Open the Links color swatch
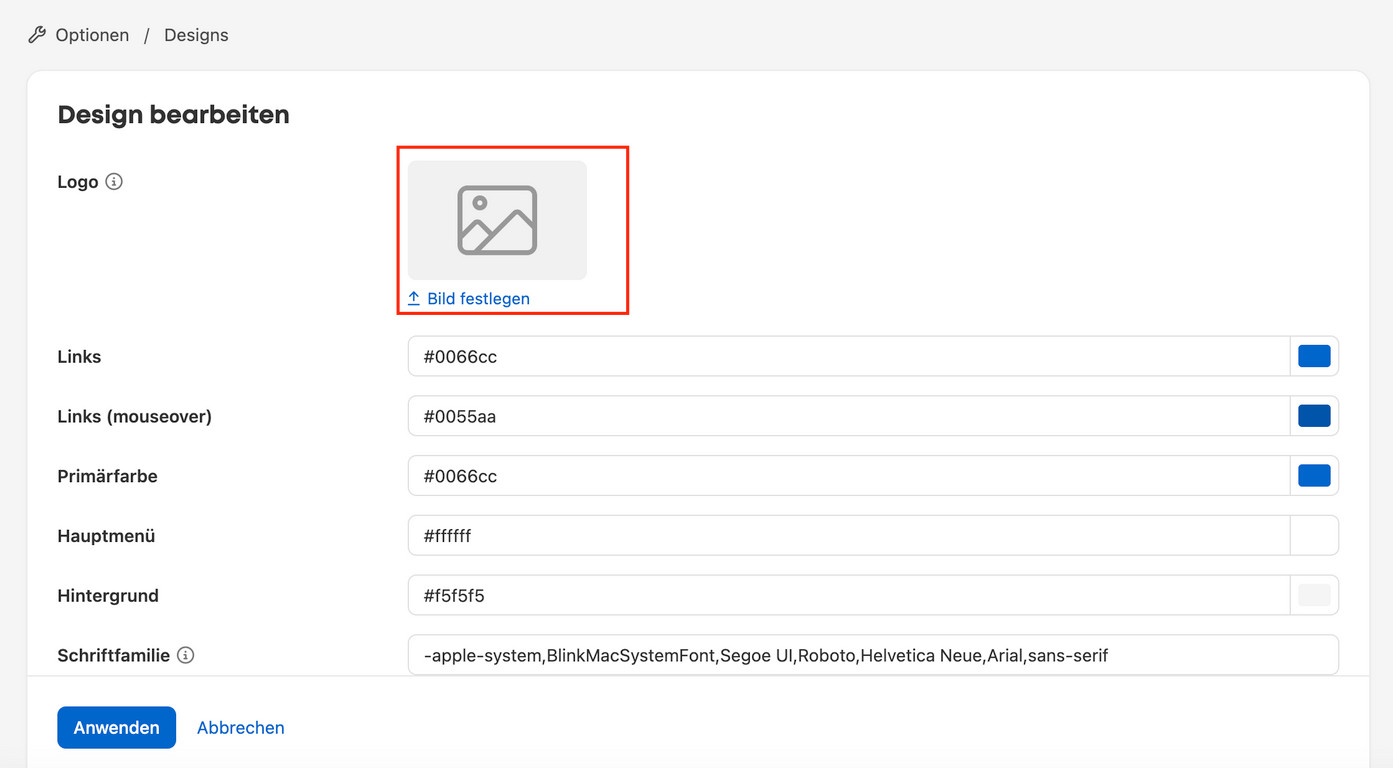 1314,356
